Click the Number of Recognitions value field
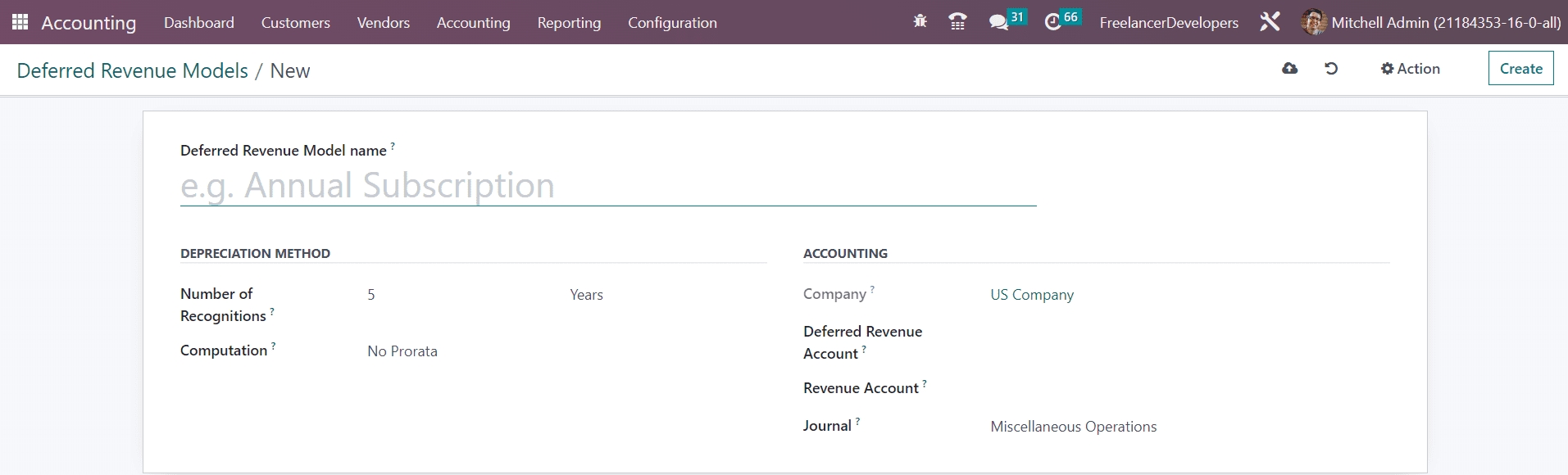Viewport: 1568px width, 475px height. pyautogui.click(x=459, y=295)
